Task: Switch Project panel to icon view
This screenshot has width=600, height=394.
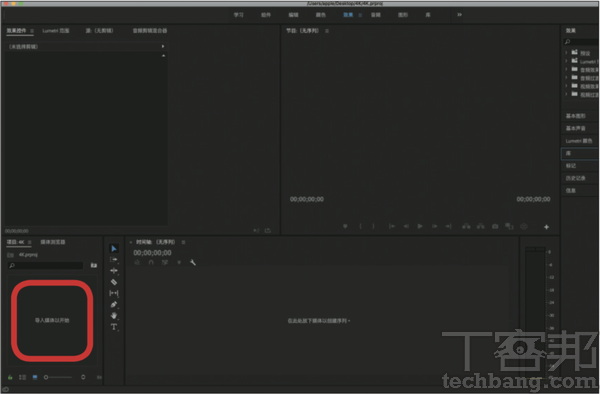Action: tap(35, 377)
